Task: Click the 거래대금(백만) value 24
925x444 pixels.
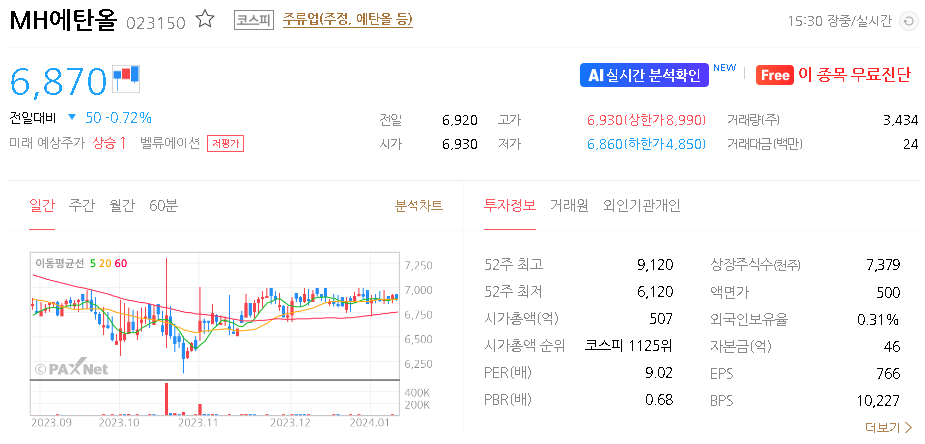Action: [x=911, y=144]
